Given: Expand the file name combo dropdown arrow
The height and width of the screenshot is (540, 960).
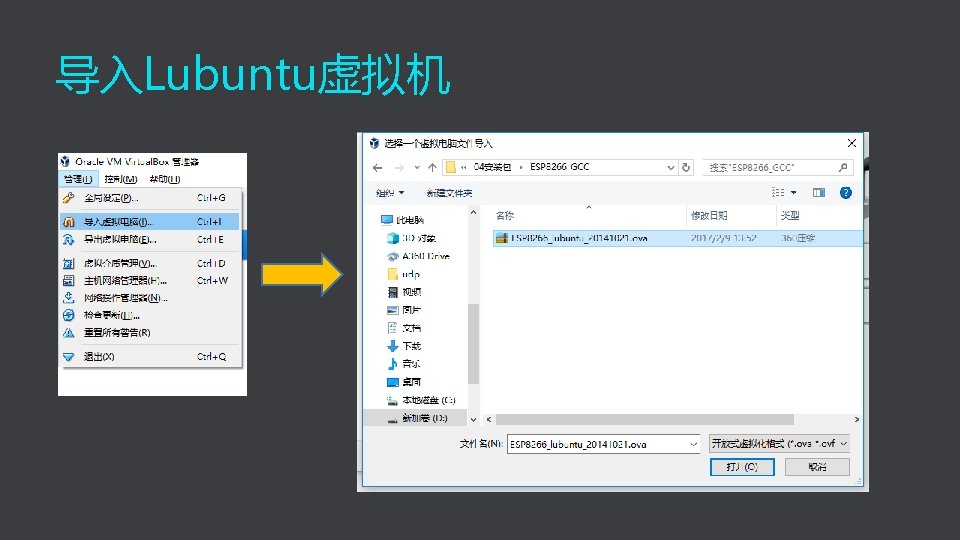Looking at the screenshot, I should click(x=694, y=444).
